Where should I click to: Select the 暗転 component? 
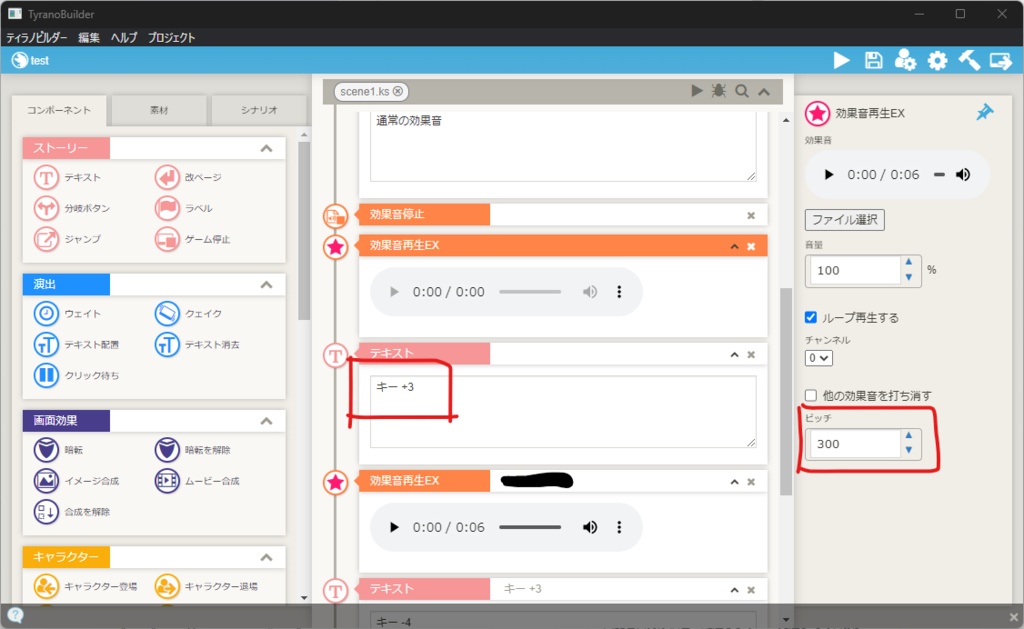(59, 450)
